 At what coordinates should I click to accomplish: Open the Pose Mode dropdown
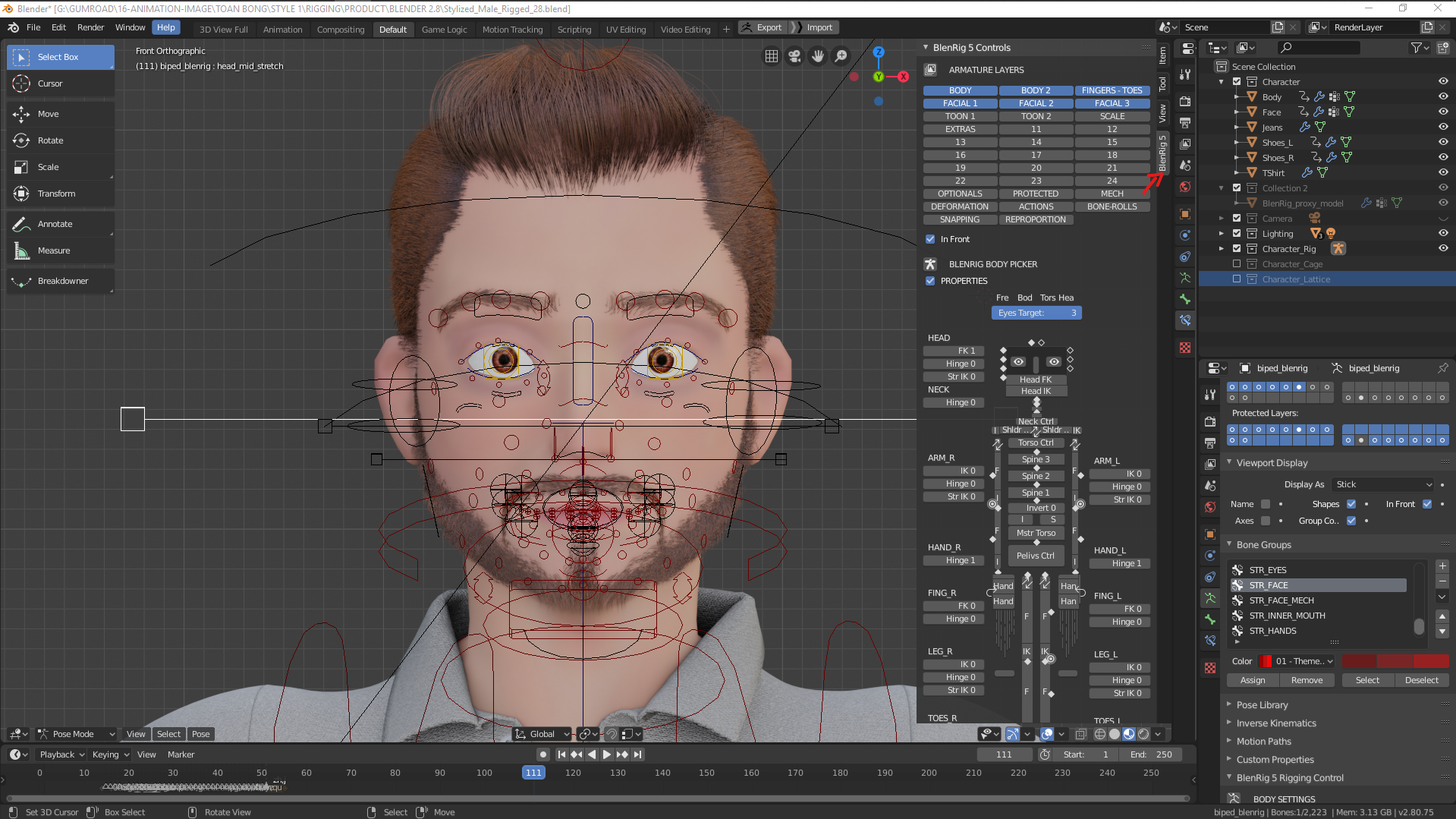click(x=77, y=734)
